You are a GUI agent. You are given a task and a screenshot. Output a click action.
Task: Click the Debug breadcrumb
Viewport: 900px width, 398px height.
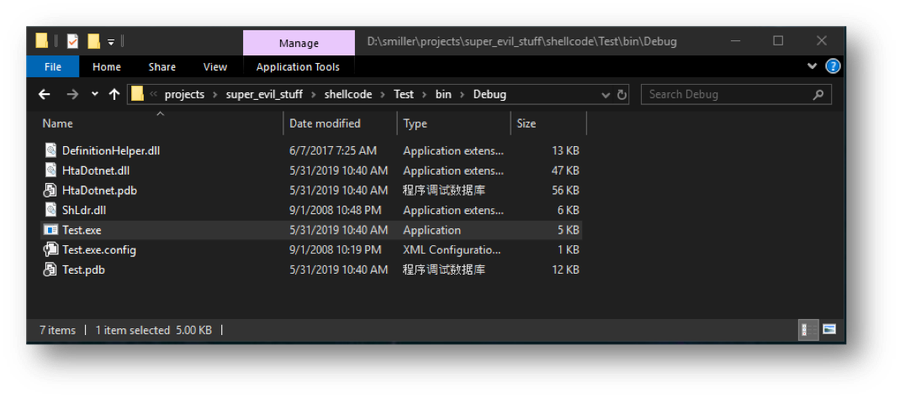(490, 95)
